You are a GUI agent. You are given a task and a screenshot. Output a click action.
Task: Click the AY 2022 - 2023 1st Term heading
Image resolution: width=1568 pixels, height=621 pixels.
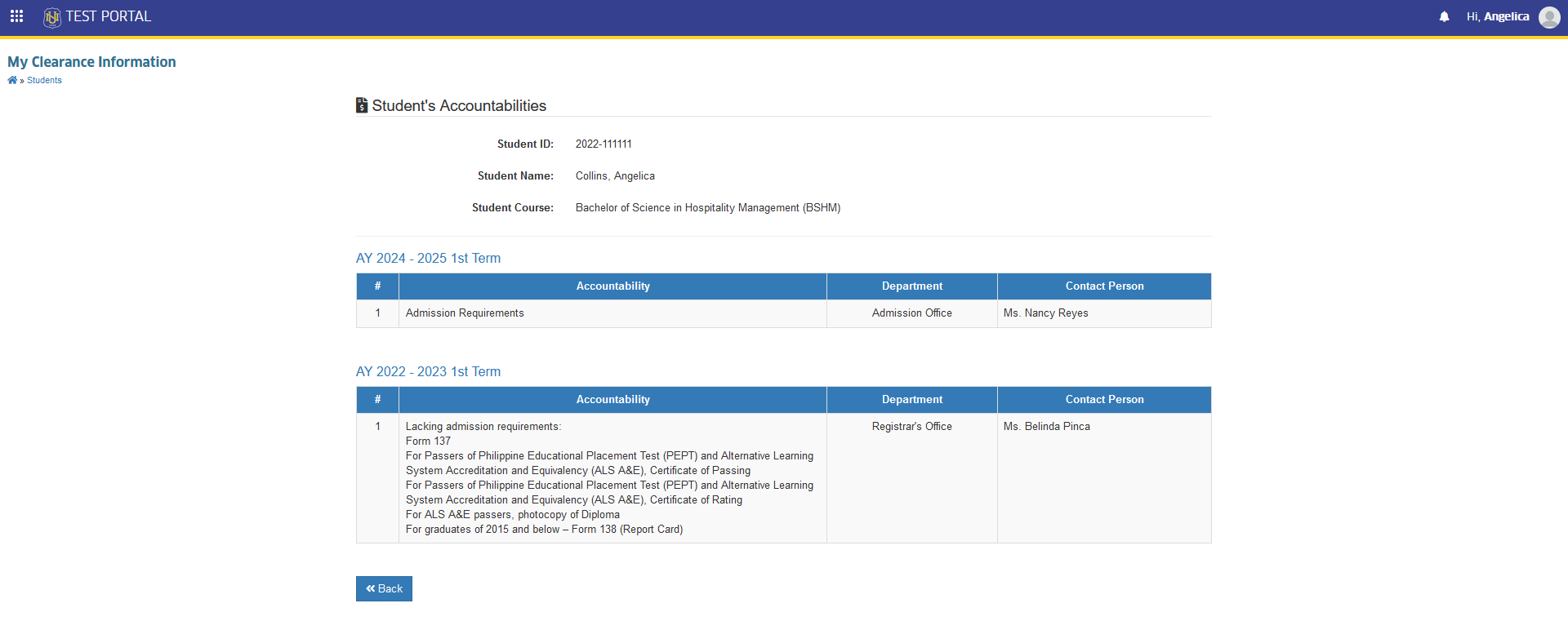coord(428,371)
